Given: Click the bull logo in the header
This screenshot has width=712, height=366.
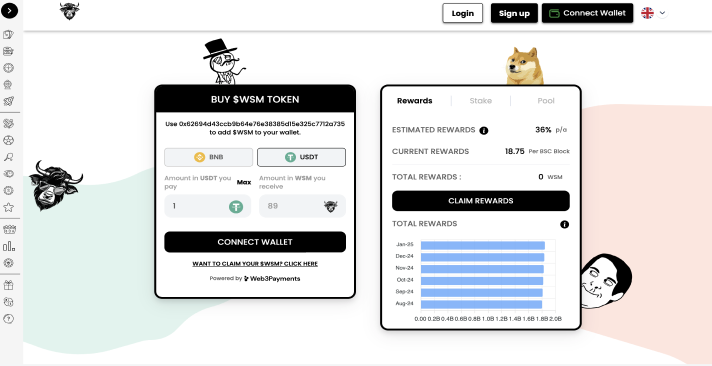Looking at the screenshot, I should coord(69,11).
